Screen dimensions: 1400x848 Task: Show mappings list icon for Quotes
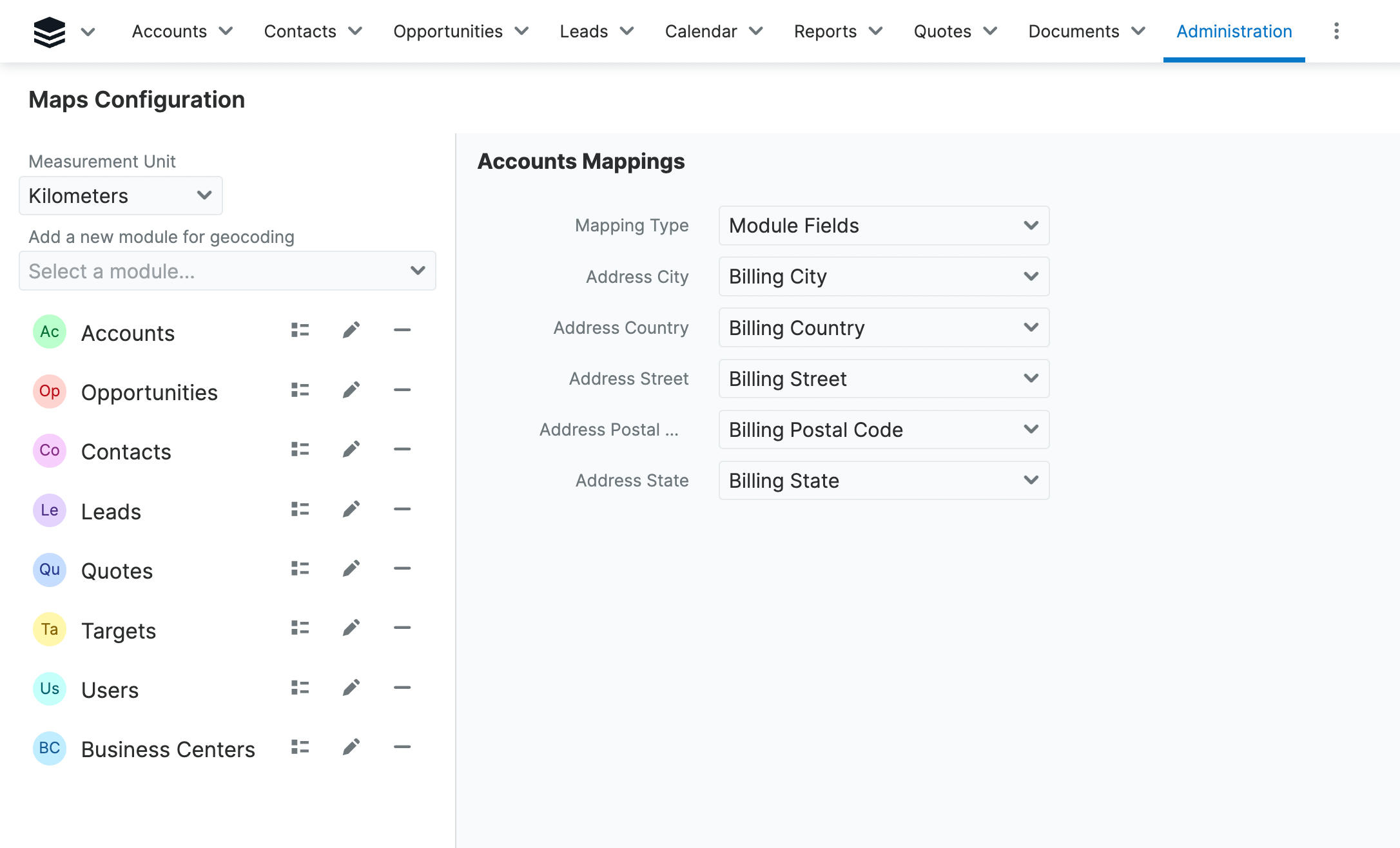300,568
